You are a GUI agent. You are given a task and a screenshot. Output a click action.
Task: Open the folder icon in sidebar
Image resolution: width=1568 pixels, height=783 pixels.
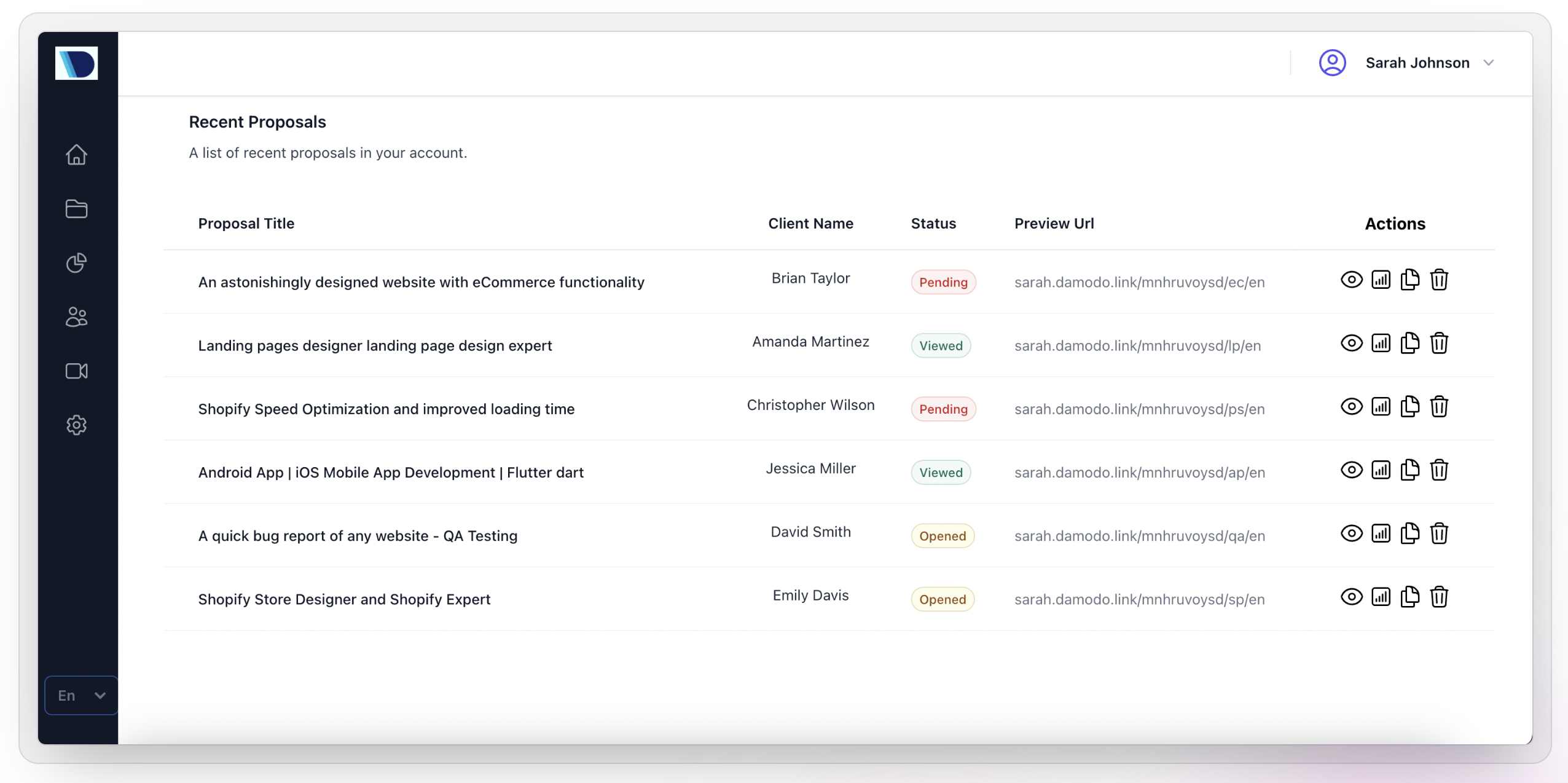click(76, 209)
